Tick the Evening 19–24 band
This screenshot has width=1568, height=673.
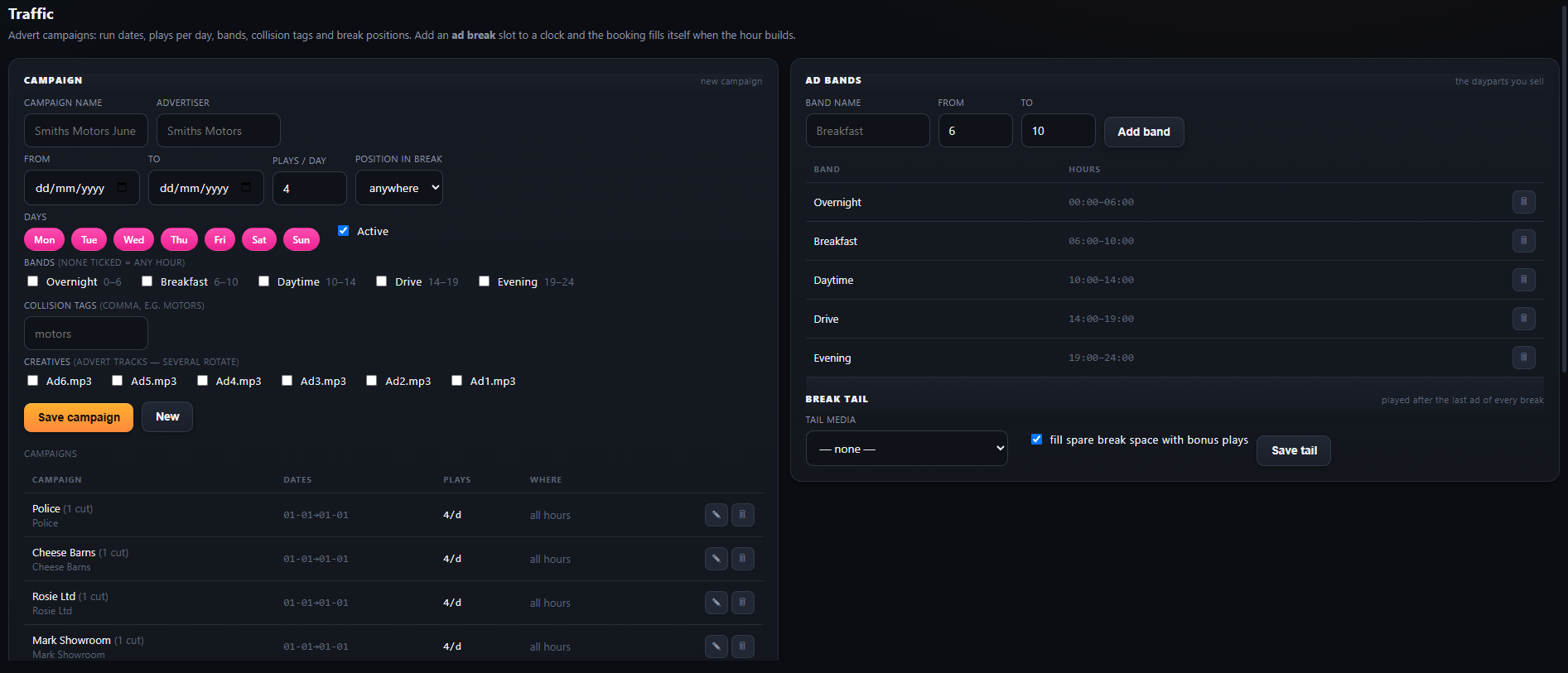pos(484,281)
